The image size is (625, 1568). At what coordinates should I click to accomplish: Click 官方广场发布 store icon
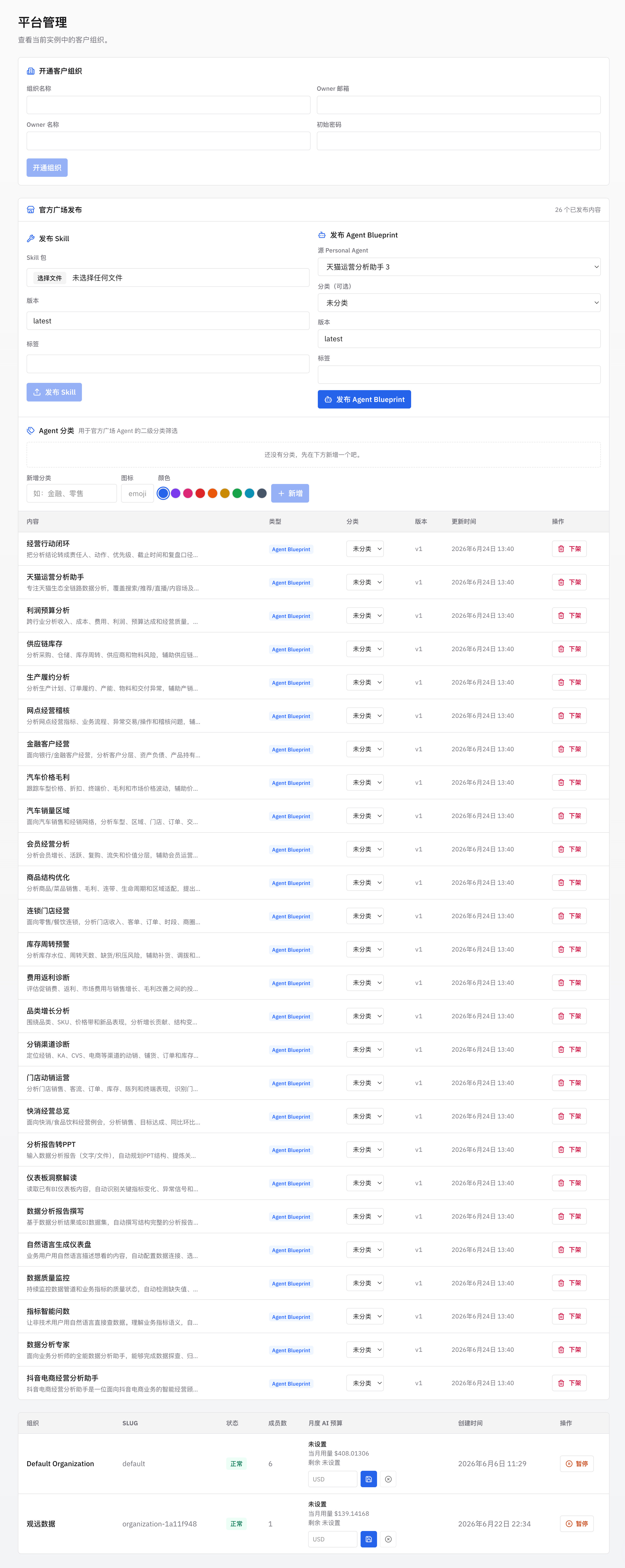pyautogui.click(x=31, y=210)
